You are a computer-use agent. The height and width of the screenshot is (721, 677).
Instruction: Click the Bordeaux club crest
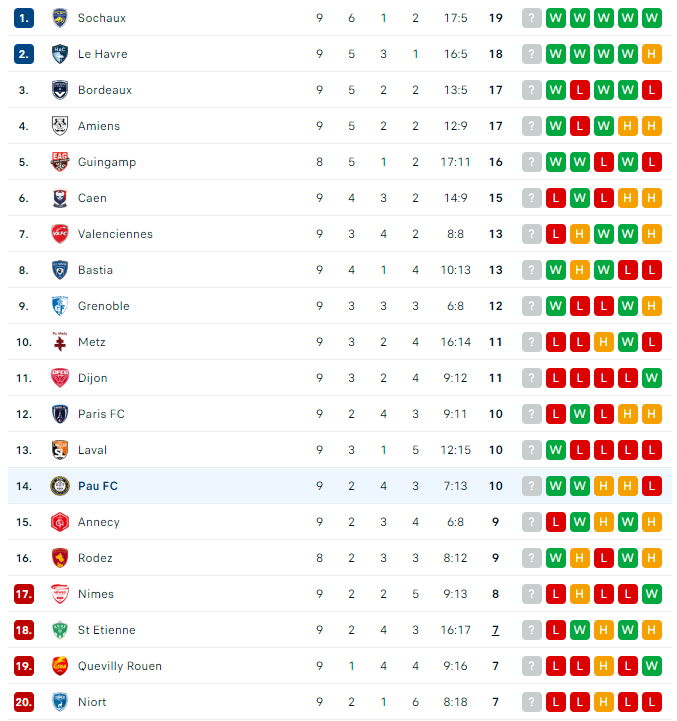pos(60,90)
